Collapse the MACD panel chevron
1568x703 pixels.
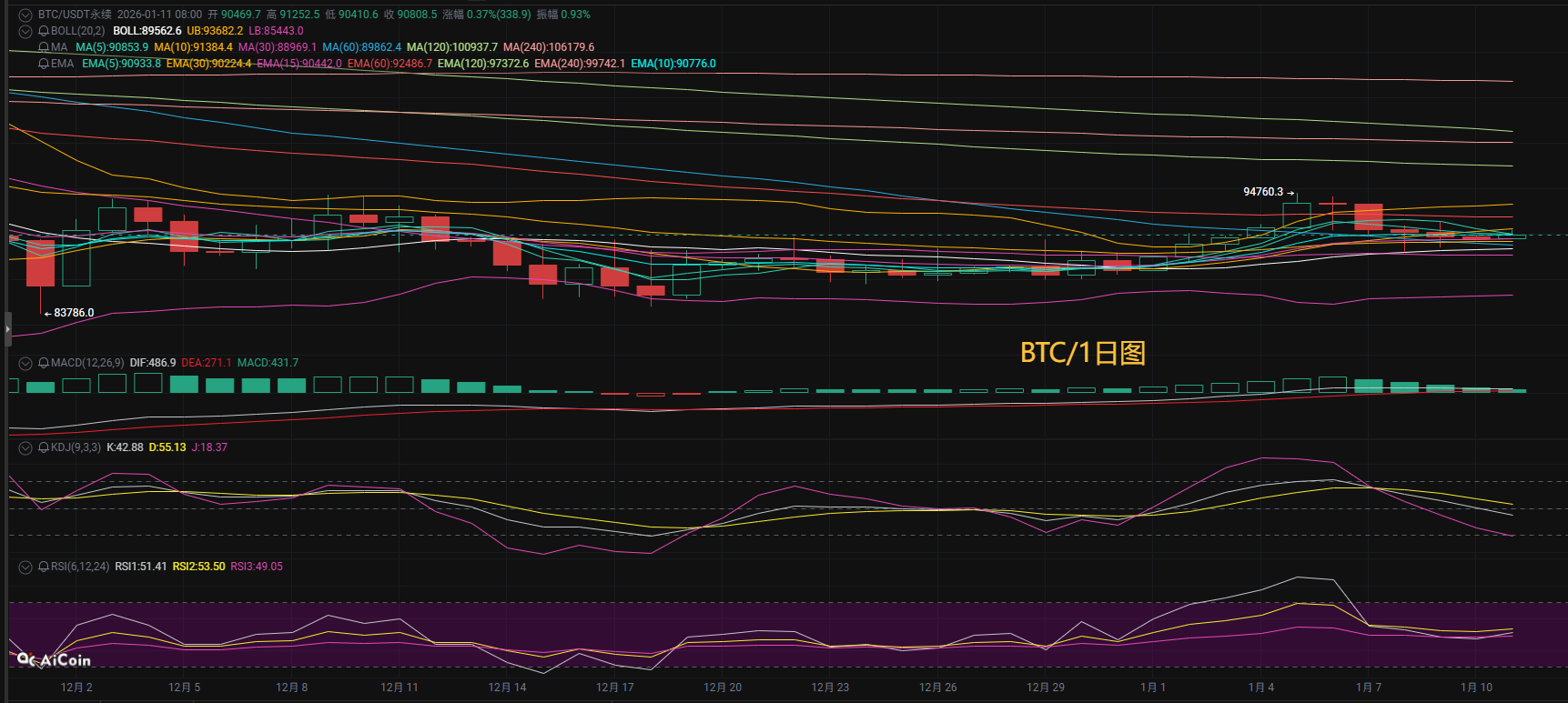pyautogui.click(x=25, y=363)
